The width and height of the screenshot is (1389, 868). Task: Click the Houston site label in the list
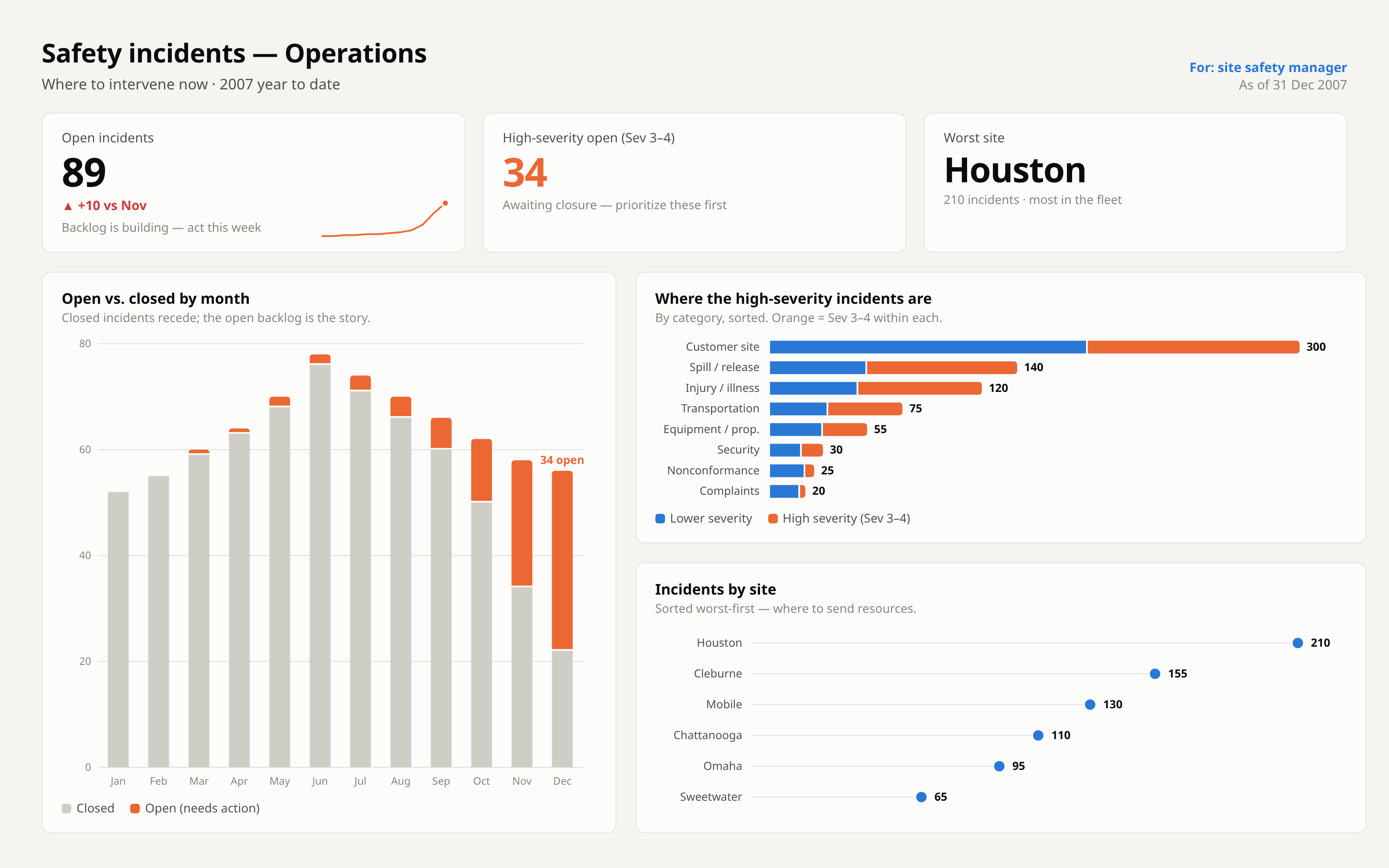[719, 643]
